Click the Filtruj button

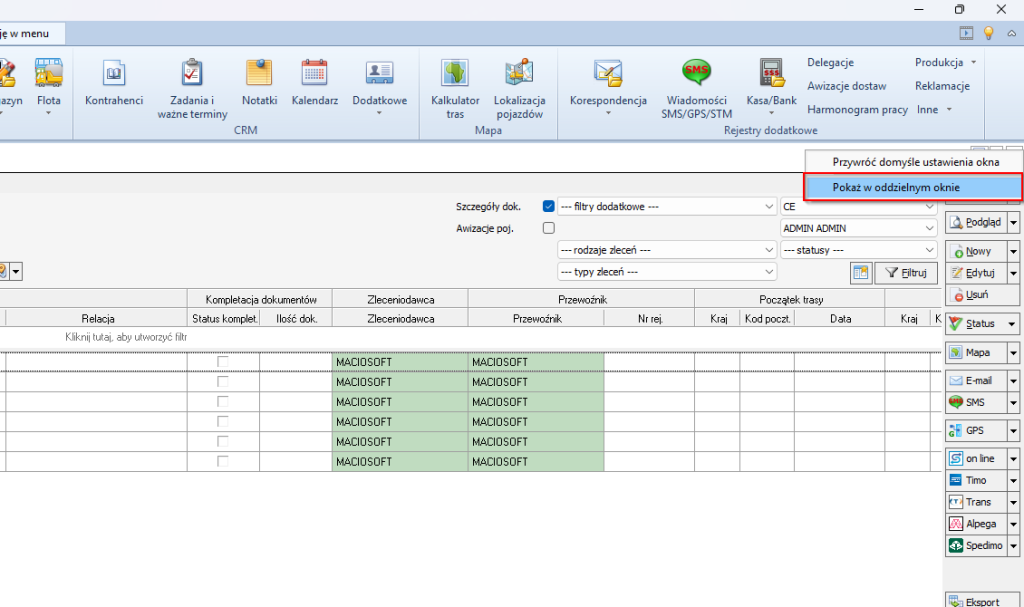[x=905, y=272]
